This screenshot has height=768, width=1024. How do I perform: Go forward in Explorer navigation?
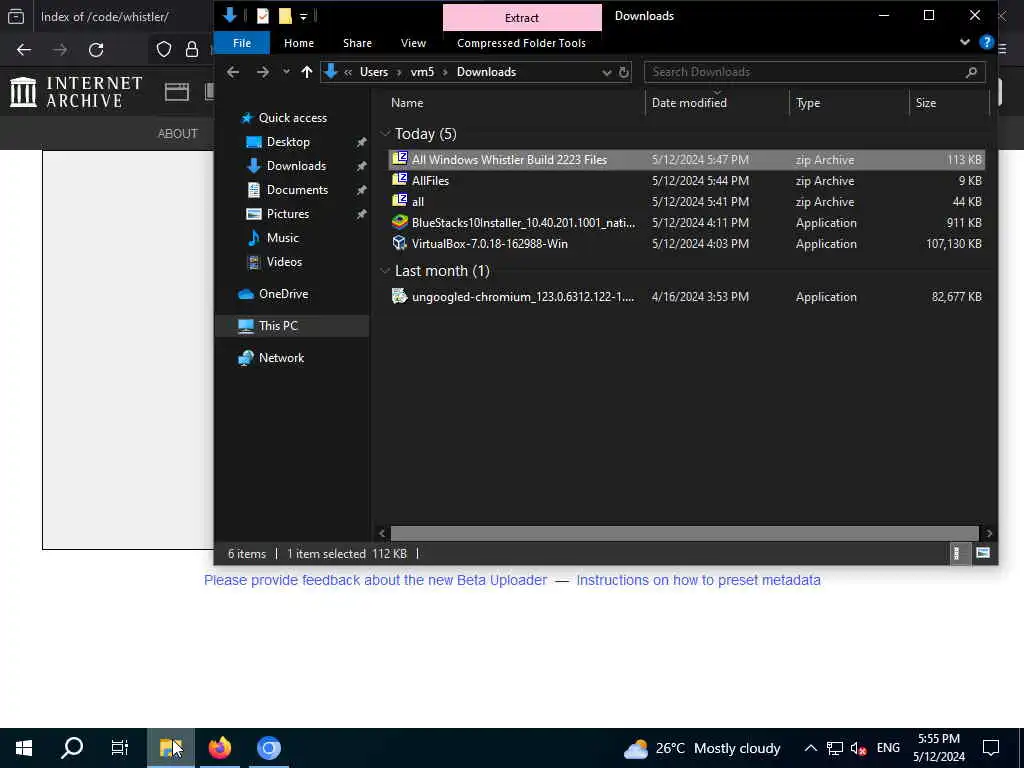coord(263,72)
